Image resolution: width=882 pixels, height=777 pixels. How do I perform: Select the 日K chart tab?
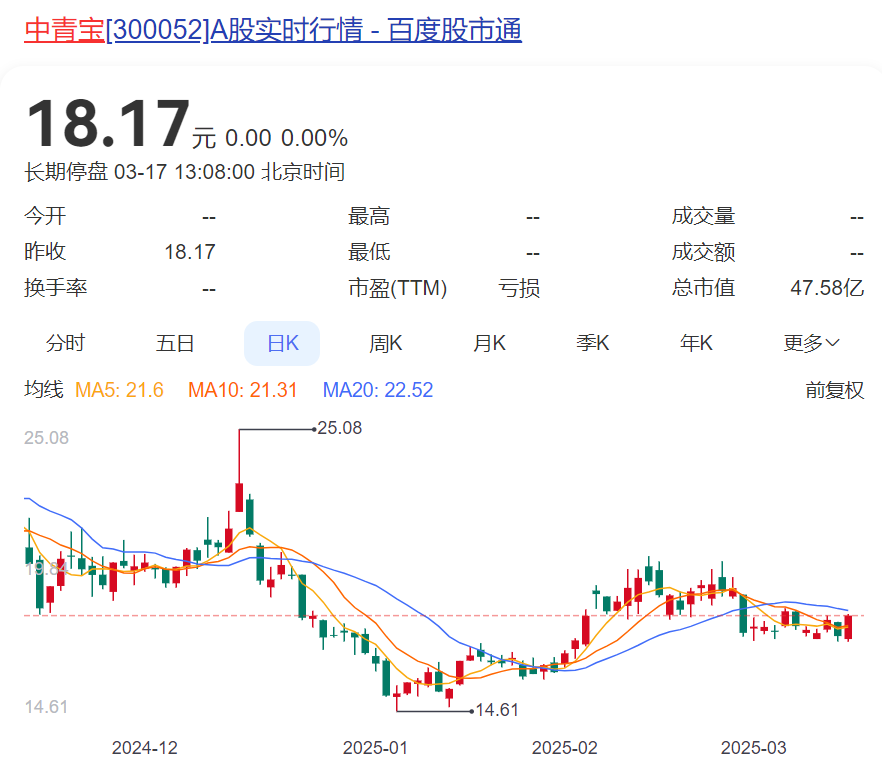tap(282, 343)
